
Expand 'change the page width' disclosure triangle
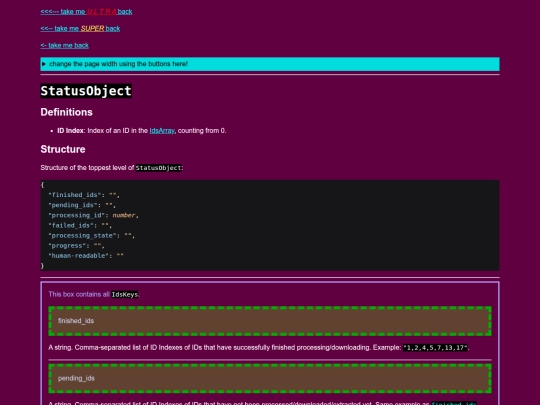[44, 64]
